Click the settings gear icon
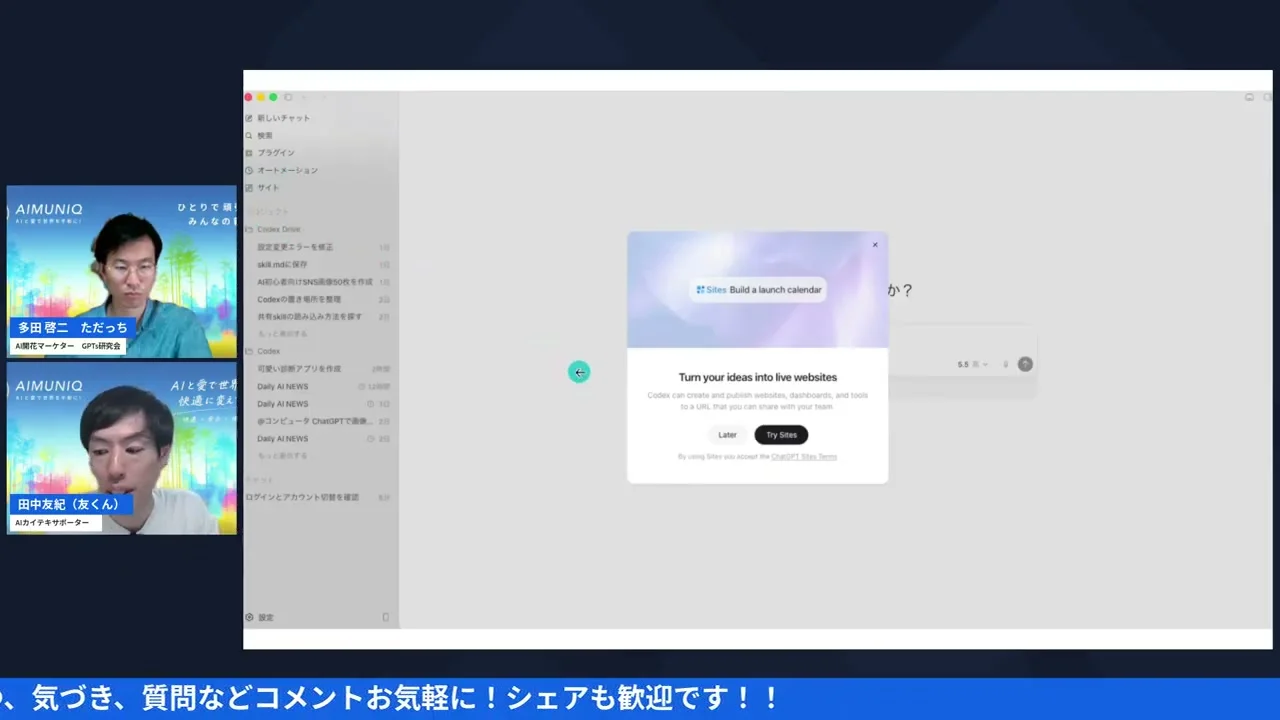 pos(250,618)
